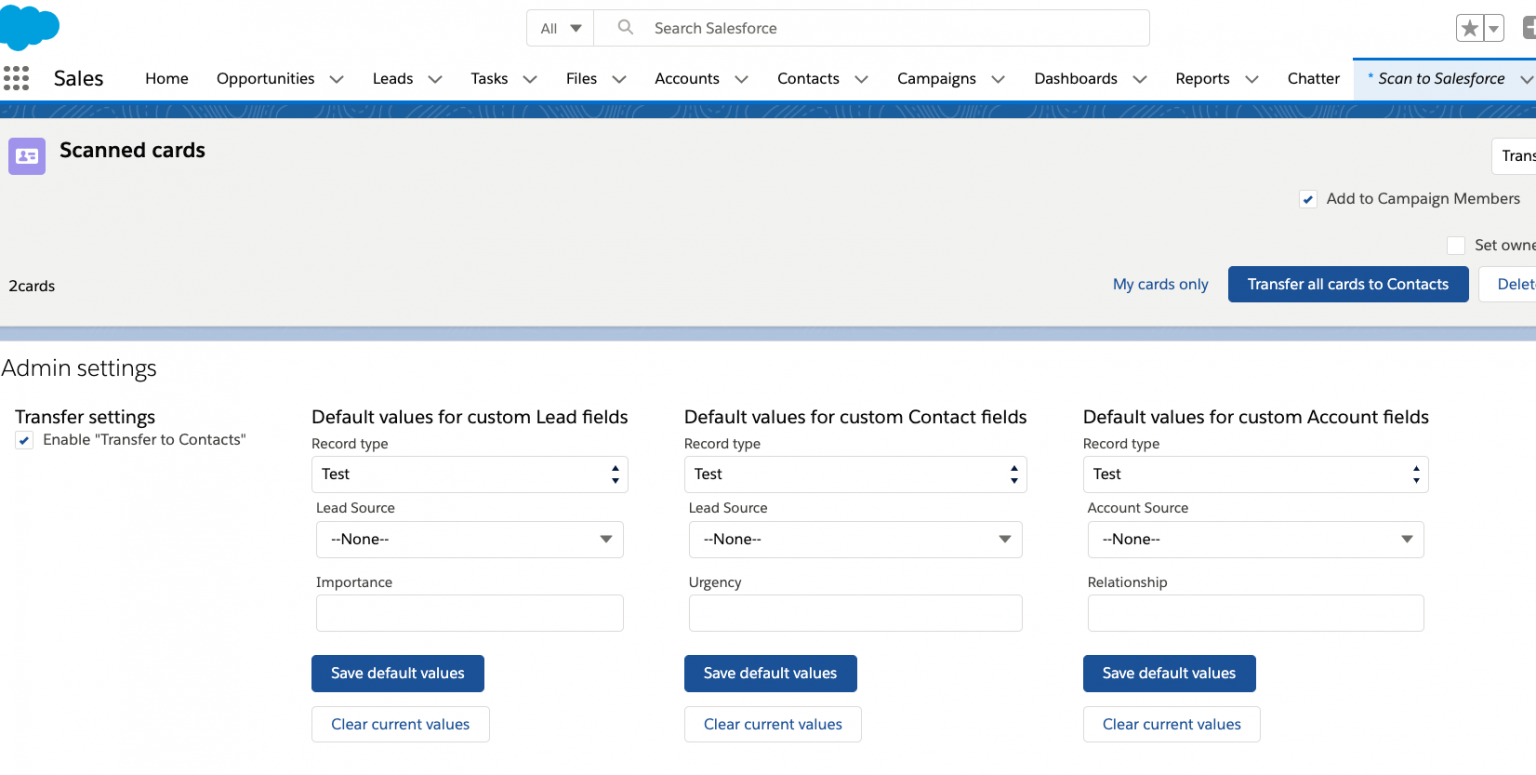Expand the Tasks tab chevron

pyautogui.click(x=529, y=79)
